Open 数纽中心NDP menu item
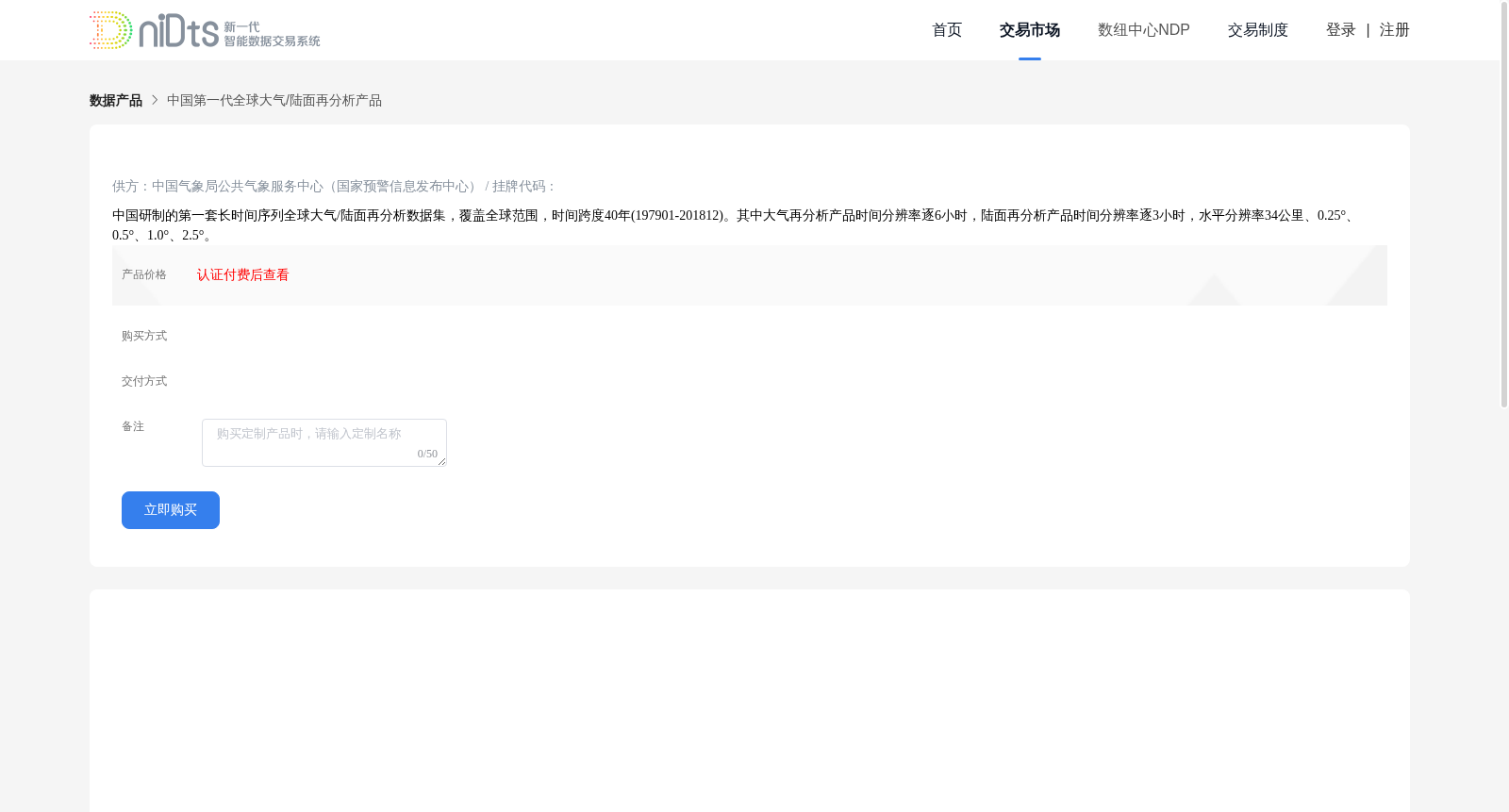Screen dimensions: 1509x812 click(1144, 30)
